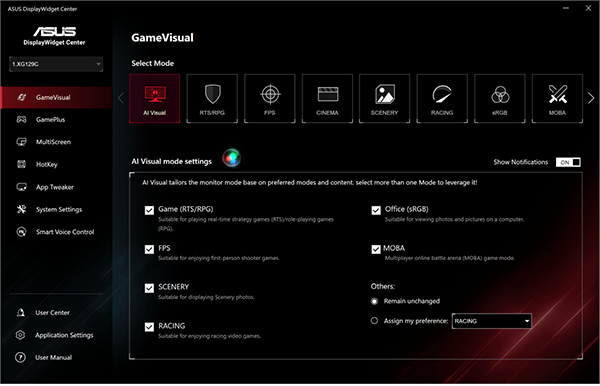Activate the RACING speedometer mode
This screenshot has width=600, height=386.
click(442, 98)
